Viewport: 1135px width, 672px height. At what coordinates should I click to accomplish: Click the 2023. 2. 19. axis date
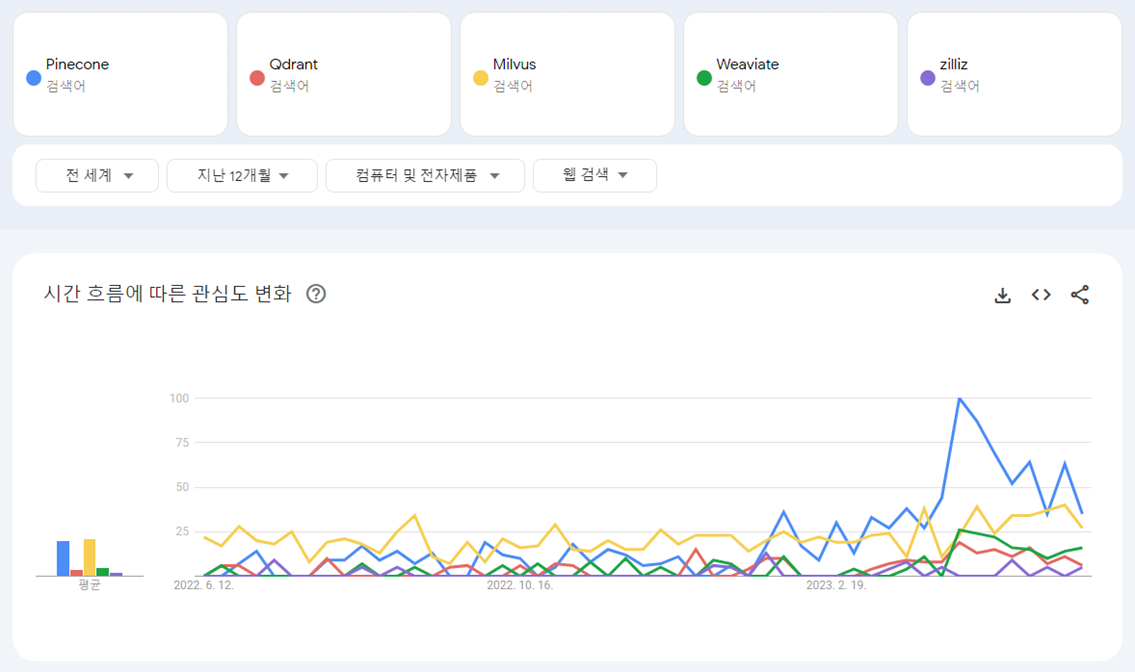(835, 585)
